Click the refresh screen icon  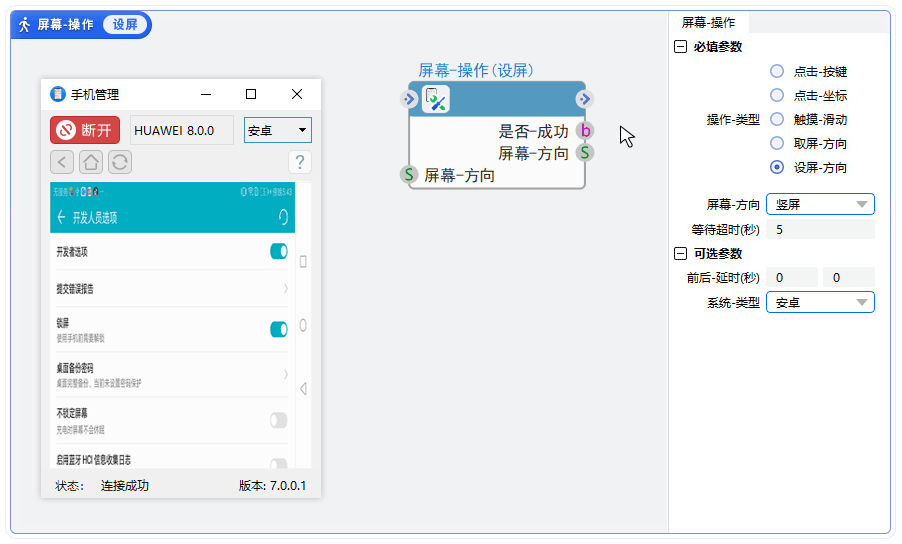pyautogui.click(x=120, y=161)
